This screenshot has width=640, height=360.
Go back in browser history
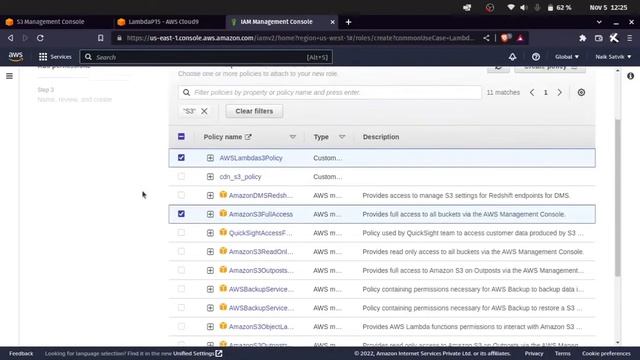coord(11,38)
